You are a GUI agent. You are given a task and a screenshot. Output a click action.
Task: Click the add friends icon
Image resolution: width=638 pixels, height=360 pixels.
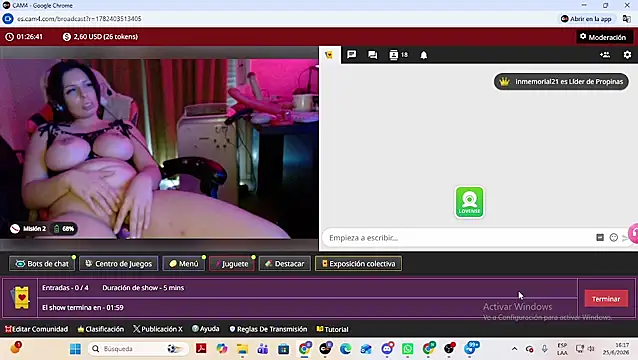[605, 55]
